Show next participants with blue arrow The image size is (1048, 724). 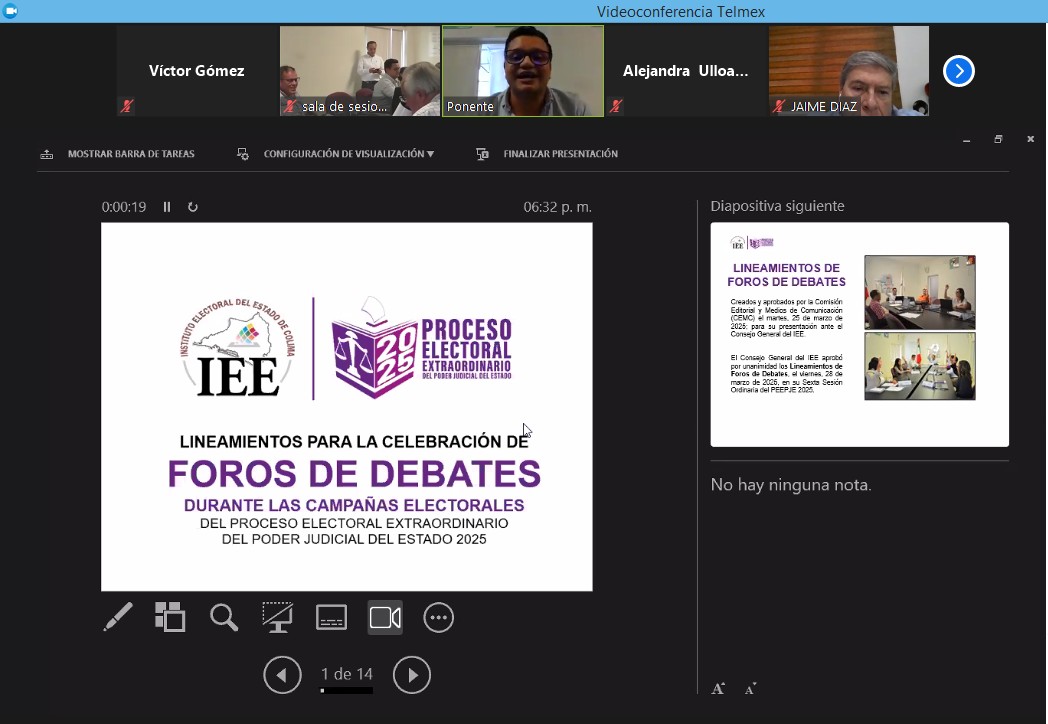pos(958,71)
